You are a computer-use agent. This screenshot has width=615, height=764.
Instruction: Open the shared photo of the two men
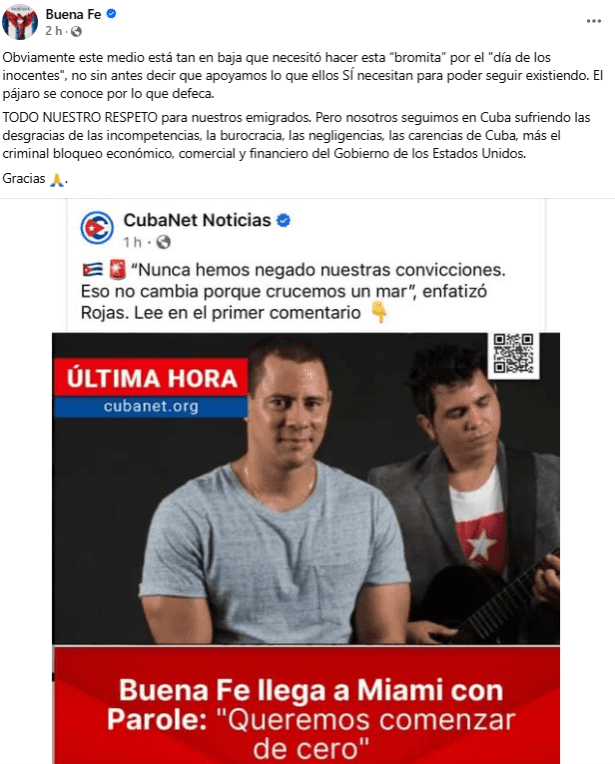[306, 488]
